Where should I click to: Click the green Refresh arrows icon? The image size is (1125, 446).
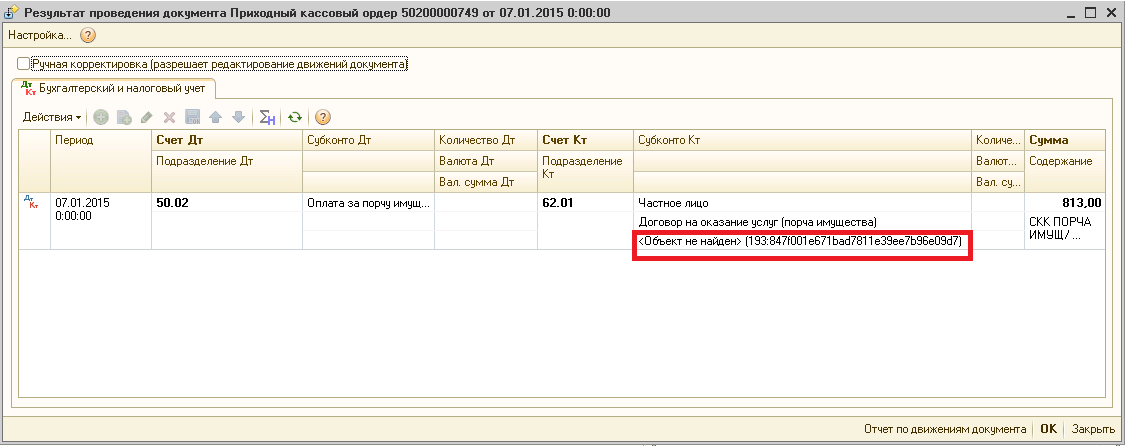point(294,118)
